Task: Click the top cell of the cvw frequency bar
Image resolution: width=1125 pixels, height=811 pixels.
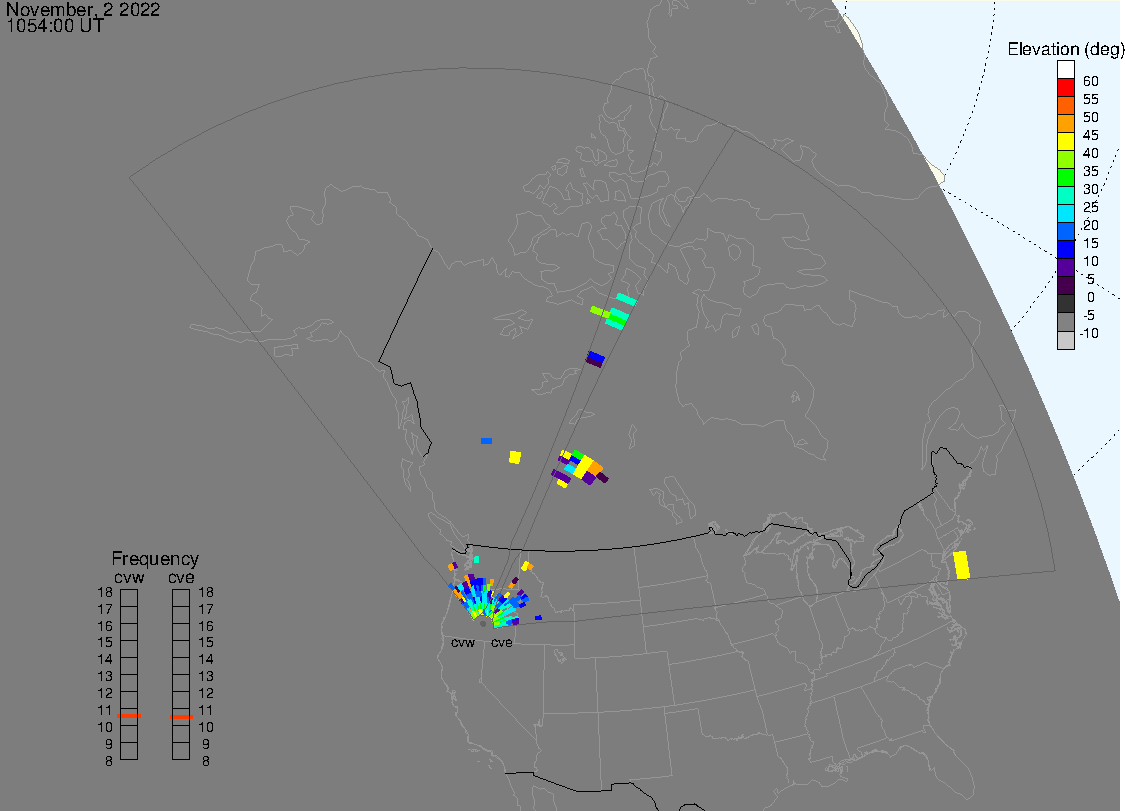Action: (129, 598)
